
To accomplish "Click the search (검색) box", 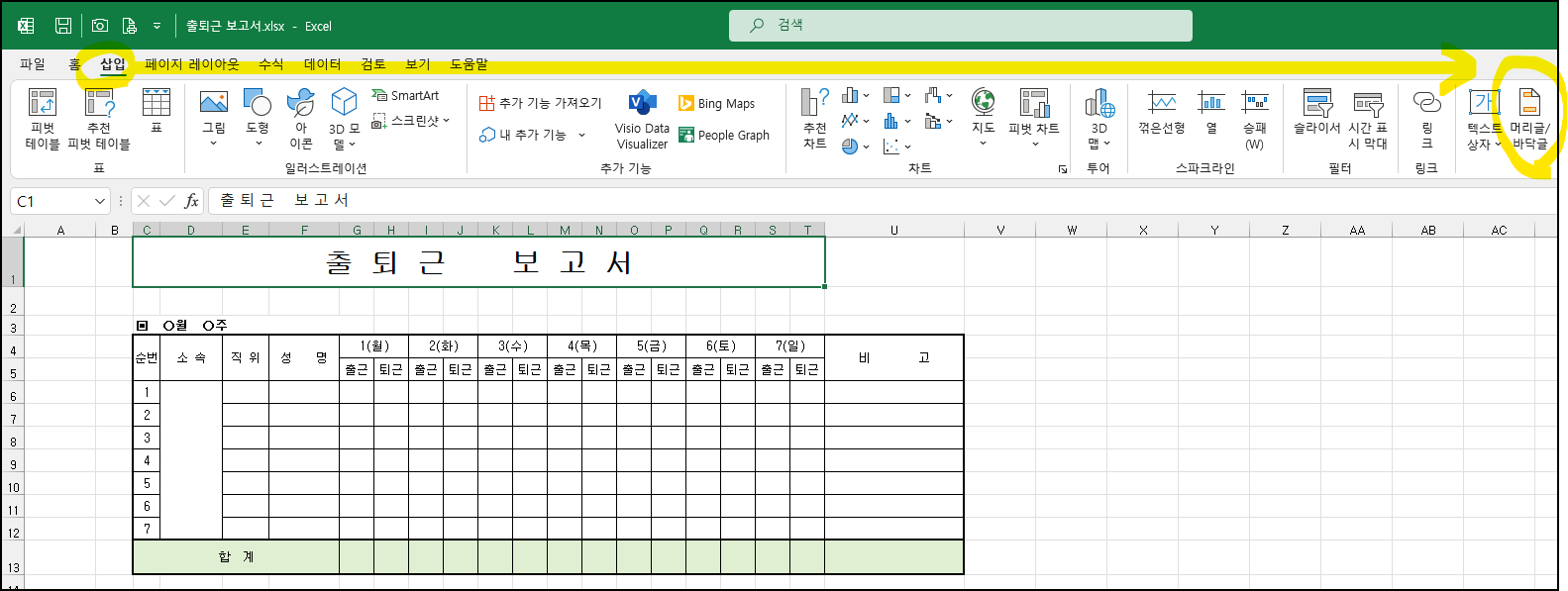I will [x=960, y=26].
